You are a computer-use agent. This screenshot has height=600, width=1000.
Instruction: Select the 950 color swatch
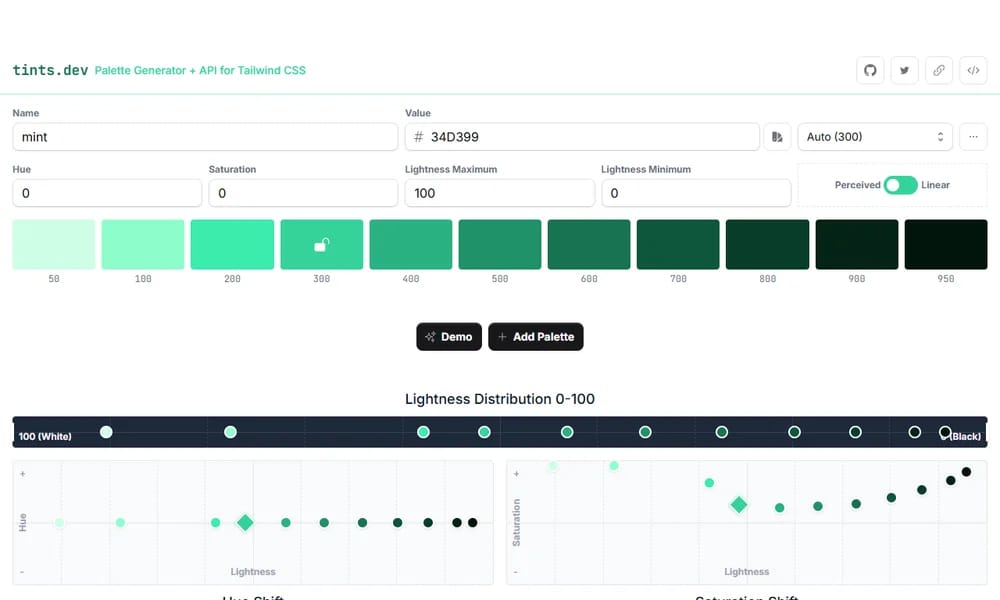[x=946, y=245]
